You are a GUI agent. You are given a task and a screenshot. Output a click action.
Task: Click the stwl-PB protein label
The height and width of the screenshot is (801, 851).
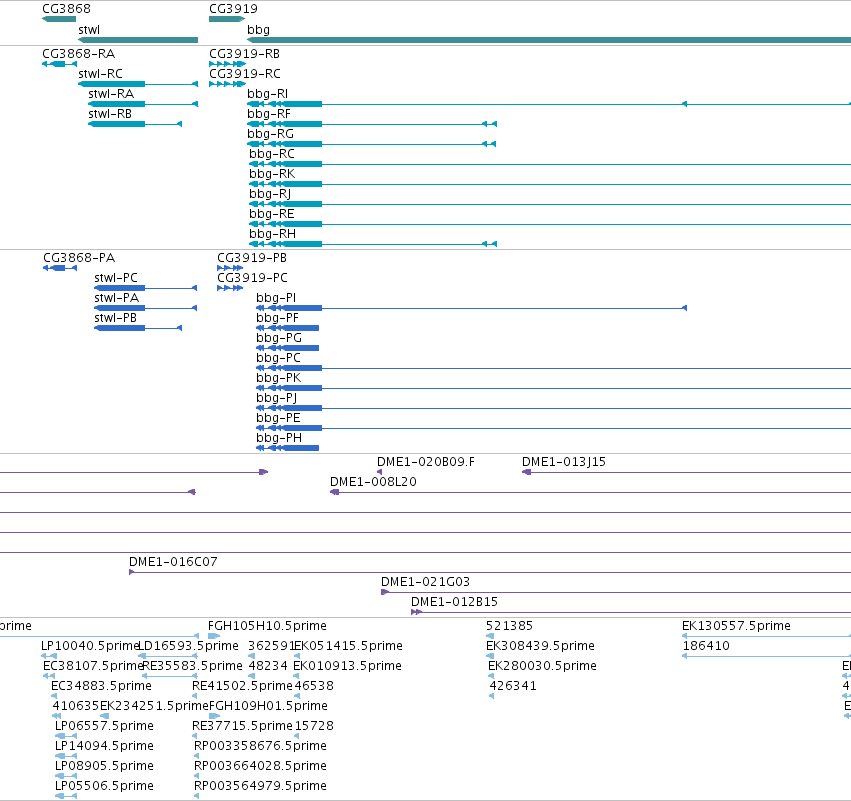(116, 318)
